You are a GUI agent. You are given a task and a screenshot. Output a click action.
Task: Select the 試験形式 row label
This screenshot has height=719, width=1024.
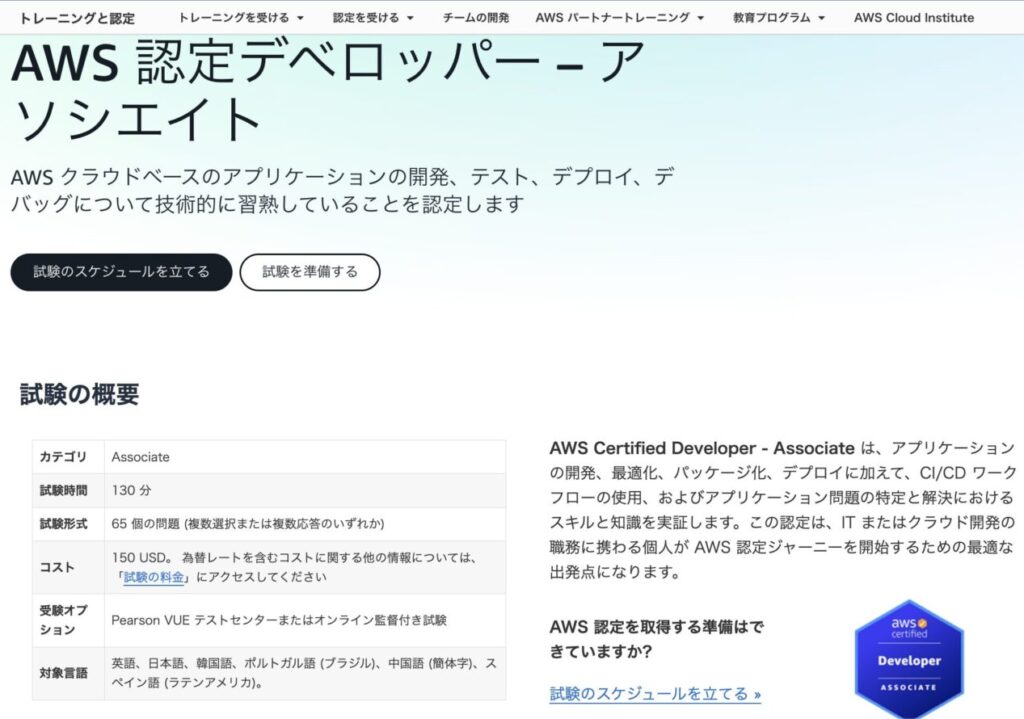pyautogui.click(x=63, y=524)
